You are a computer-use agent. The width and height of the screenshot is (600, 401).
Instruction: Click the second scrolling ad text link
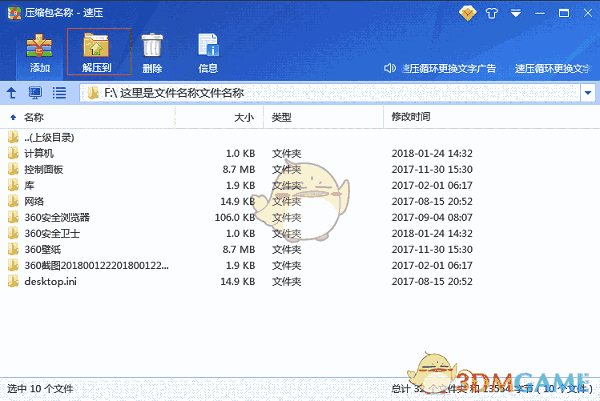(x=552, y=68)
